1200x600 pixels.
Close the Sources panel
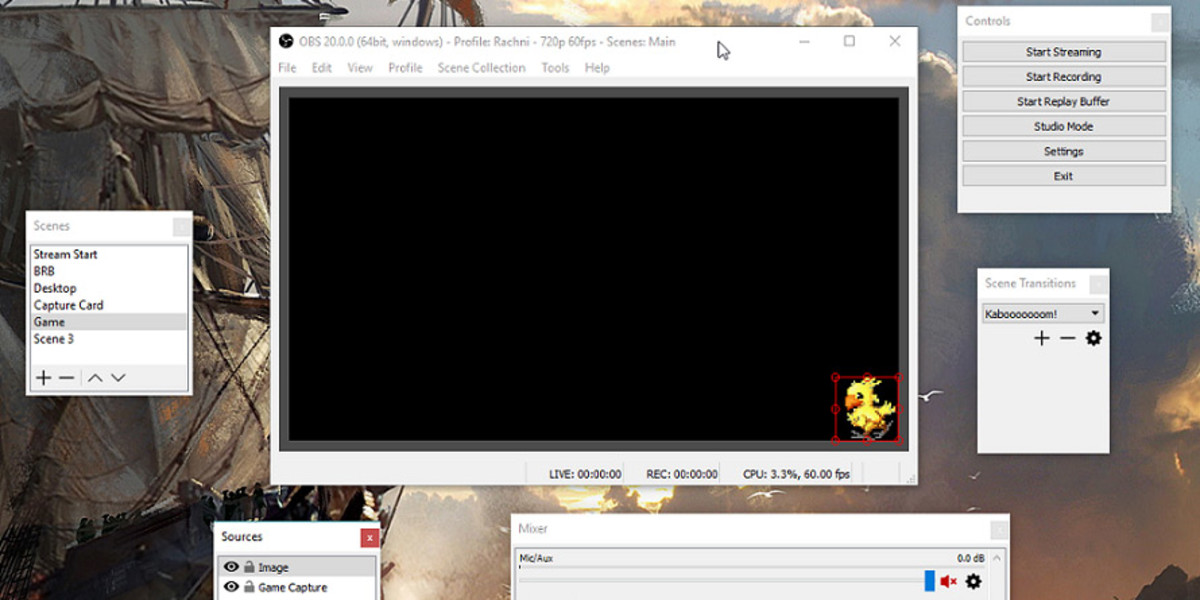click(370, 538)
